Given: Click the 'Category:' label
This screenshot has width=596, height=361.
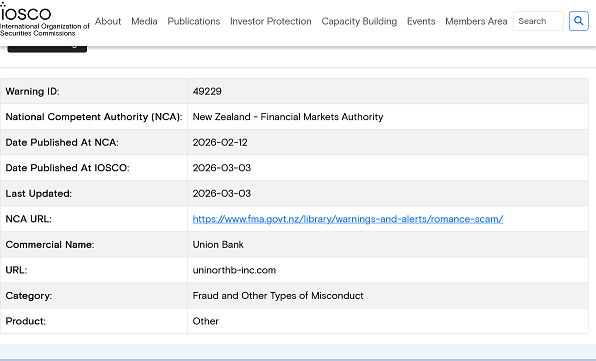Looking at the screenshot, I should (x=29, y=296).
